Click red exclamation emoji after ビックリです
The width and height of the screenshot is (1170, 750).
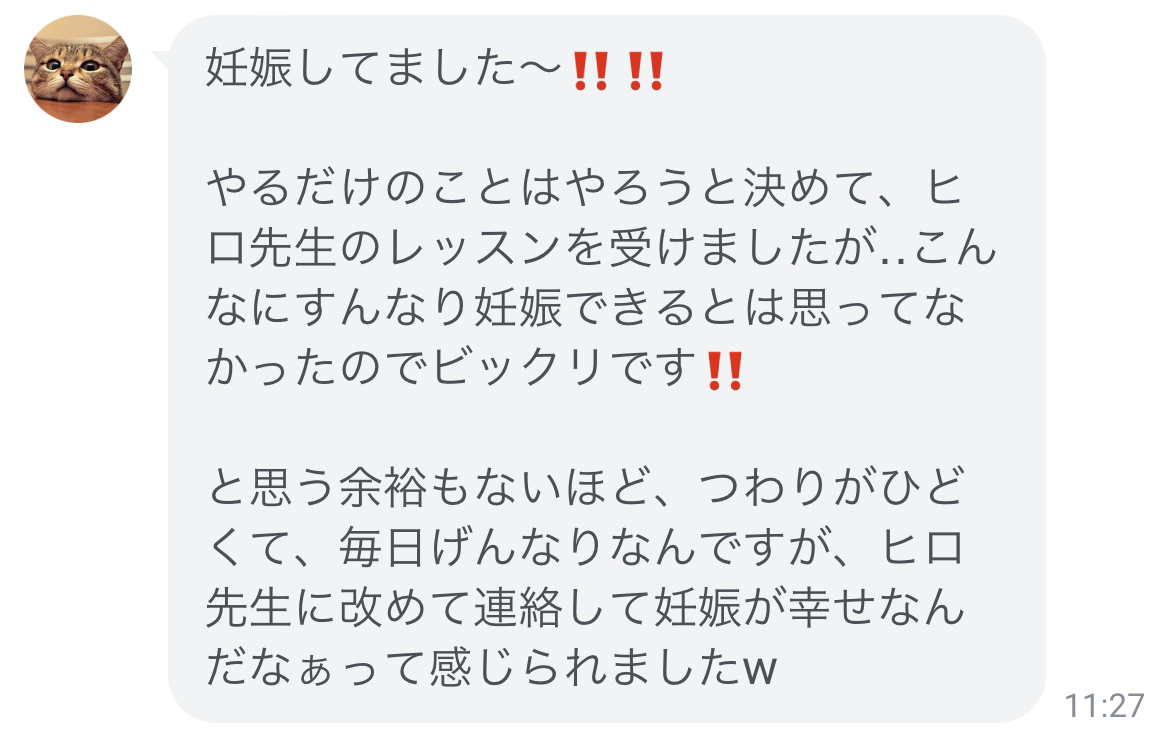[724, 371]
